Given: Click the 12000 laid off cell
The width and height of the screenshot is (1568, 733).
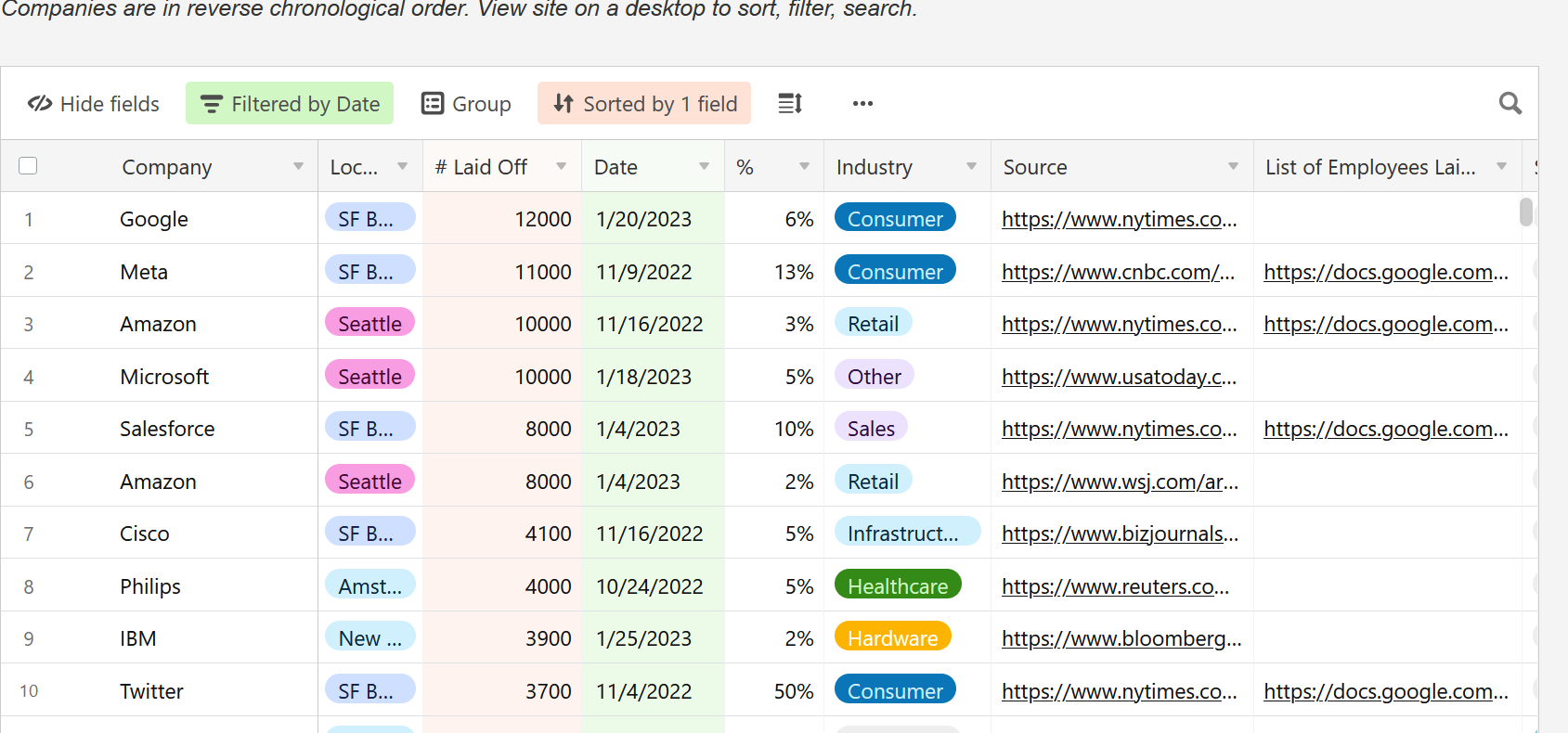Looking at the screenshot, I should click(502, 219).
